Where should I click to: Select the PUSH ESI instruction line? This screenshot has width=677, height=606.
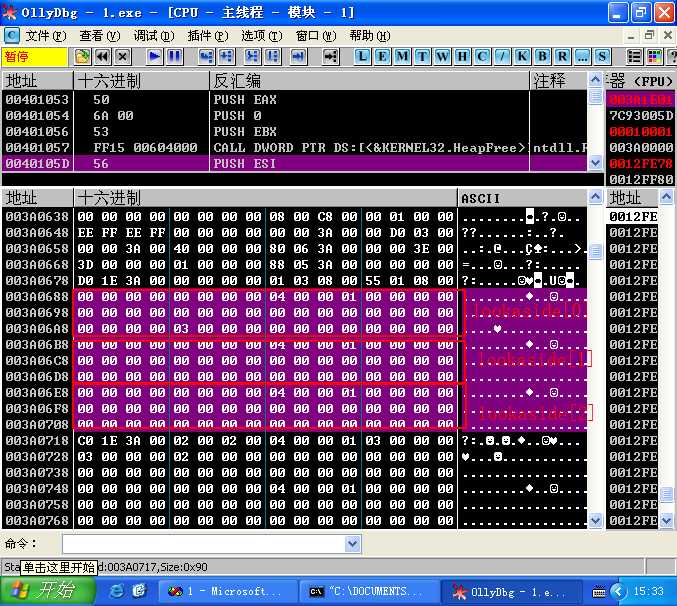(294, 164)
